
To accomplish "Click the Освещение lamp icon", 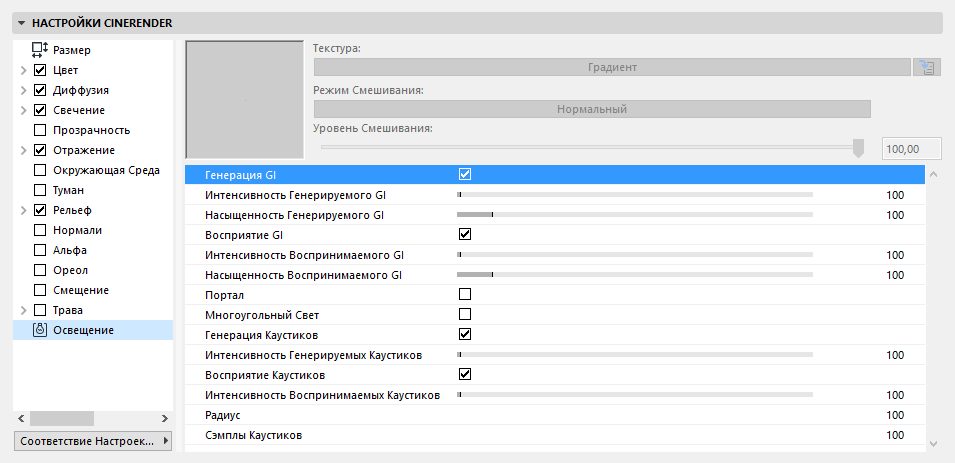I will 40,330.
